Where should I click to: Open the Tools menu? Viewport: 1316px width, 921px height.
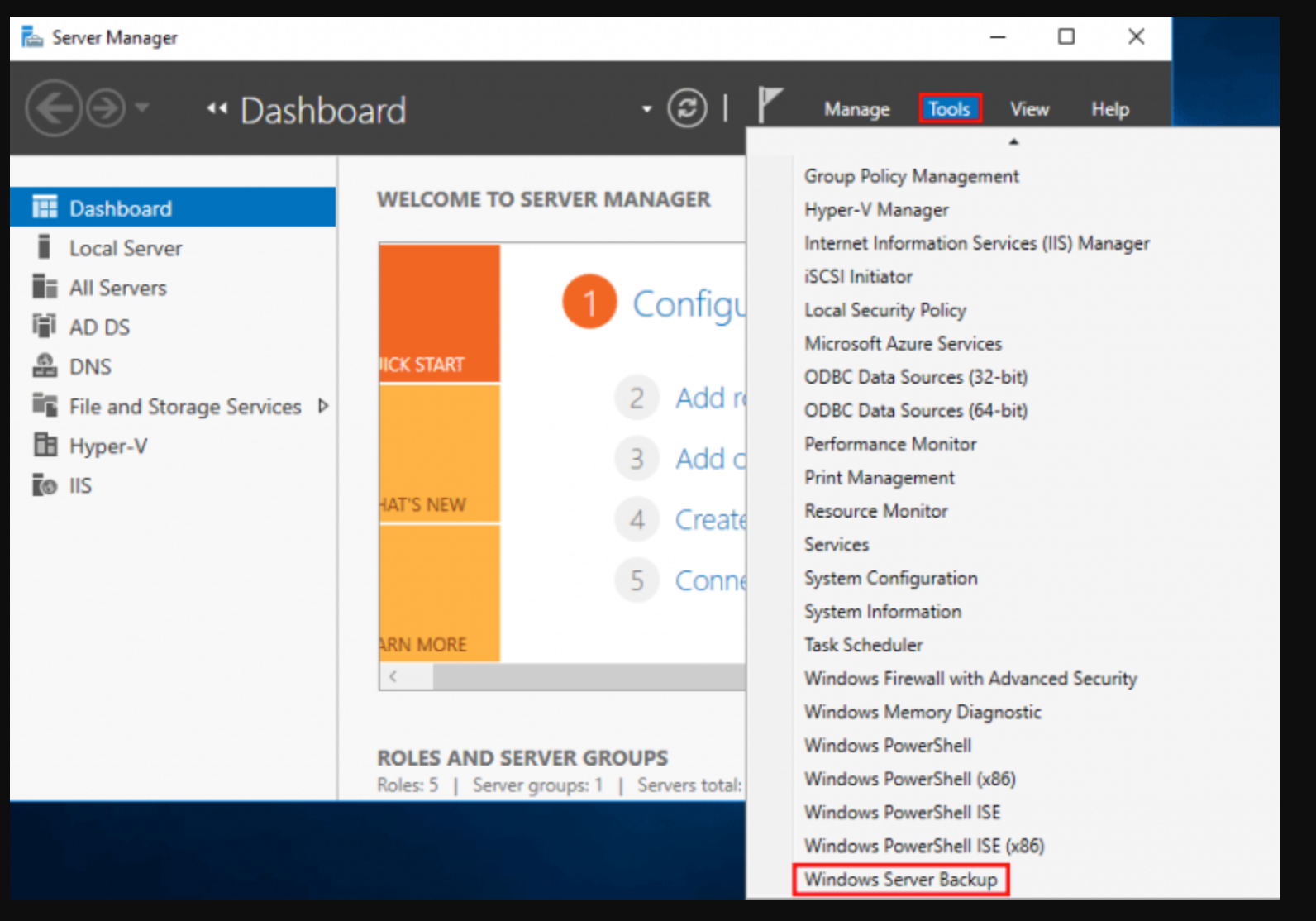[x=949, y=109]
